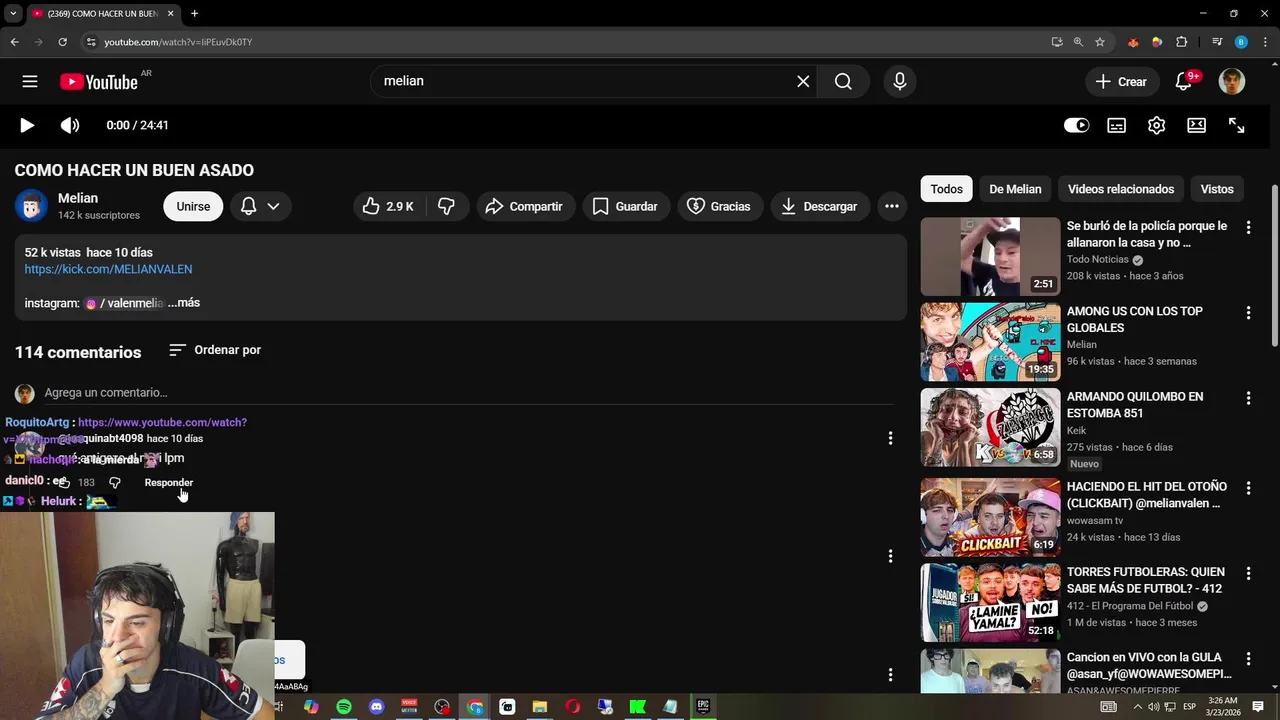Open options for 'HACIENDO EL HIT DEL OTOÑO'
This screenshot has height=720, width=1280.
pyautogui.click(x=1248, y=488)
